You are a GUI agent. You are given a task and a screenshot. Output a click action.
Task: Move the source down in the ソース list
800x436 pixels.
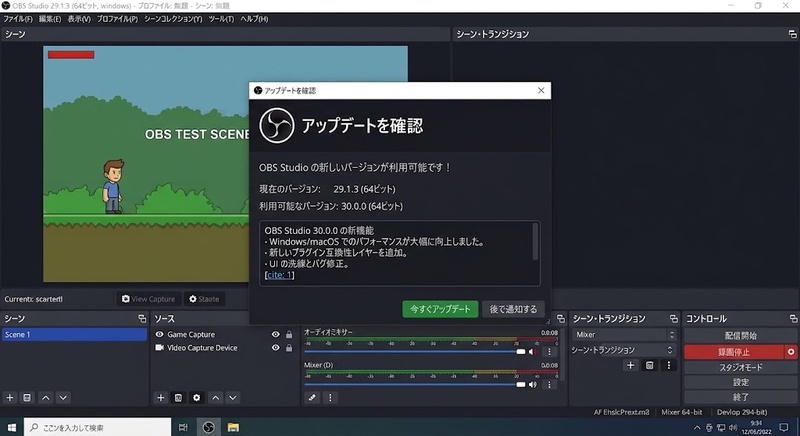click(233, 398)
